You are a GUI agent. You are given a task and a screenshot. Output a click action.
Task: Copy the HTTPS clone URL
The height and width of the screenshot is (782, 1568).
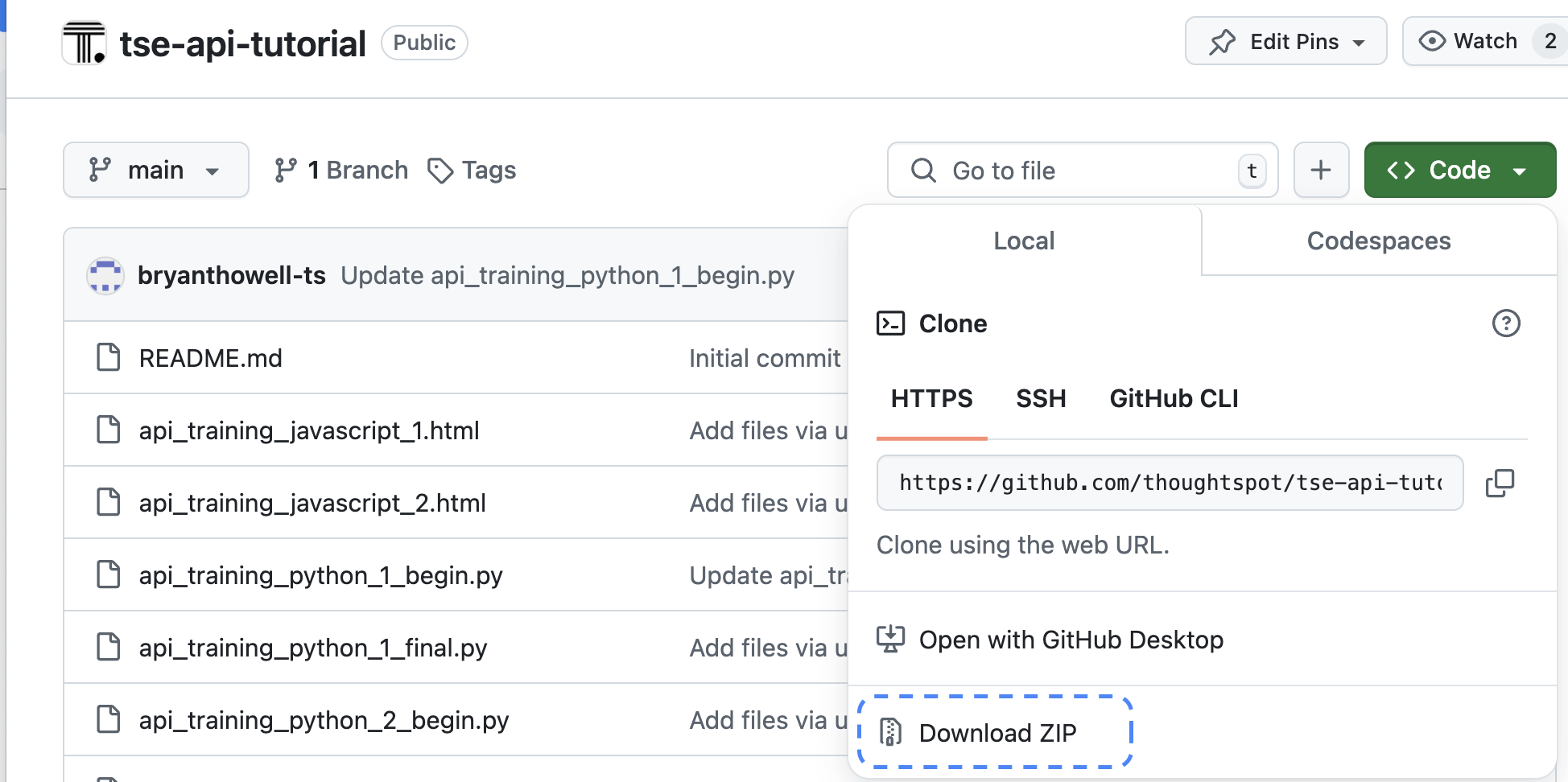click(1500, 483)
